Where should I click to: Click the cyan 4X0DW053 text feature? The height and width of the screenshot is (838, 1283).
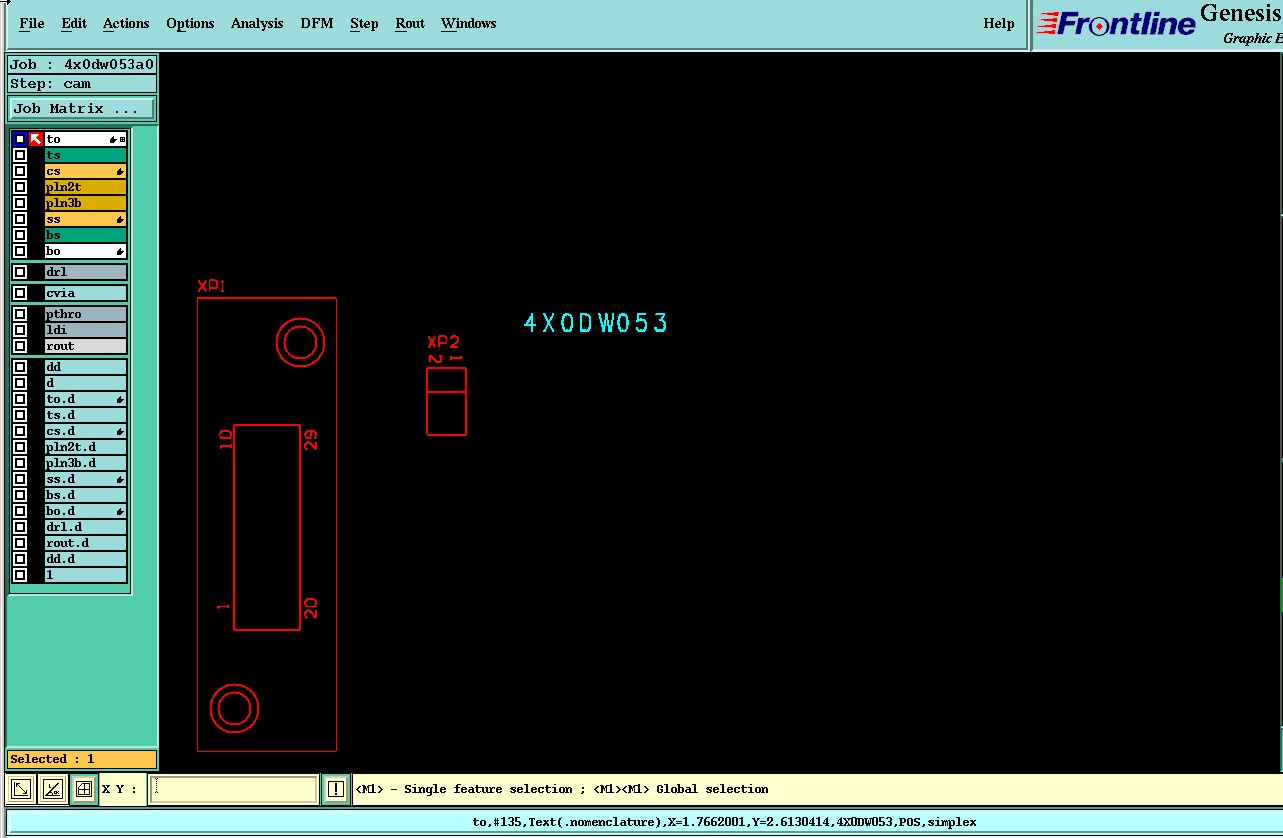pyautogui.click(x=596, y=323)
